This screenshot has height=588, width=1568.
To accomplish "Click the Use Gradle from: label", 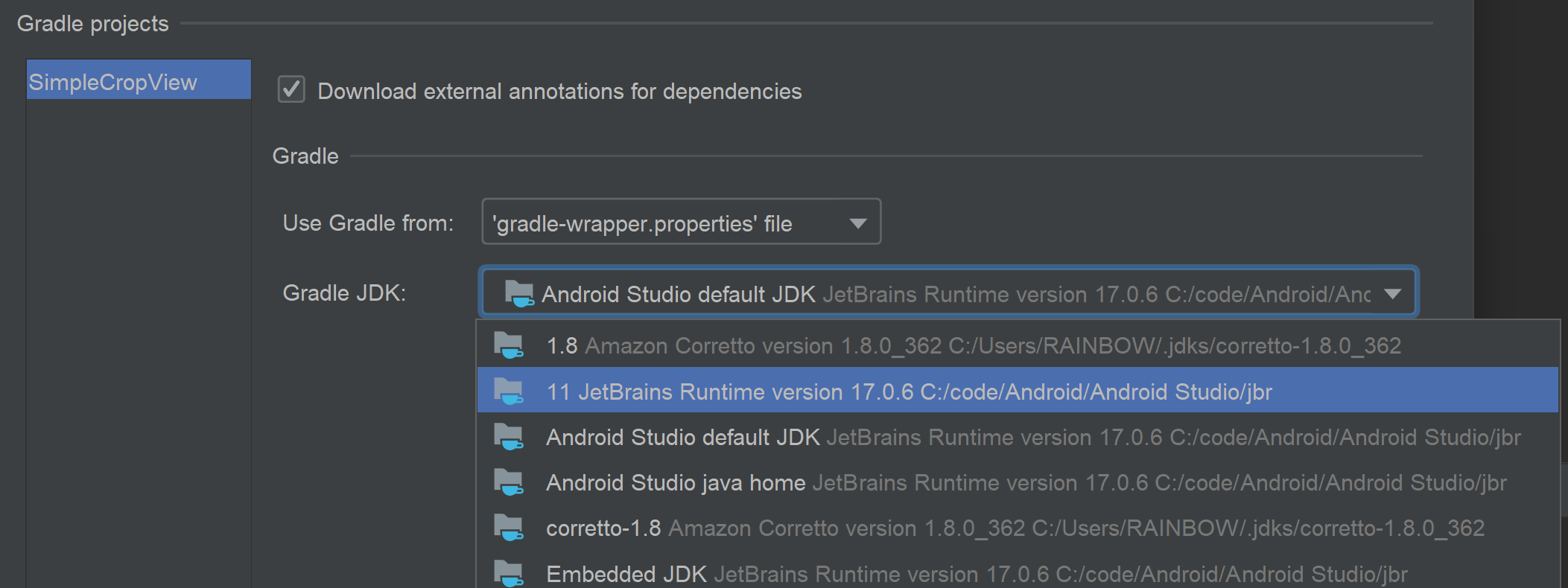I will click(x=368, y=223).
